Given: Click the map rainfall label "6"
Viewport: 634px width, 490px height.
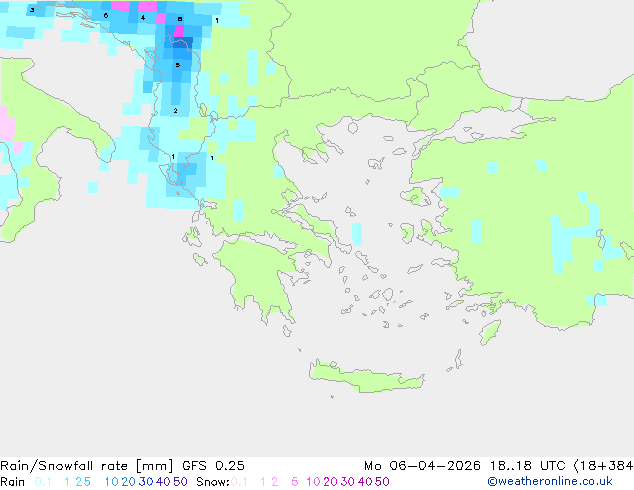Looking at the screenshot, I should click(x=106, y=16).
